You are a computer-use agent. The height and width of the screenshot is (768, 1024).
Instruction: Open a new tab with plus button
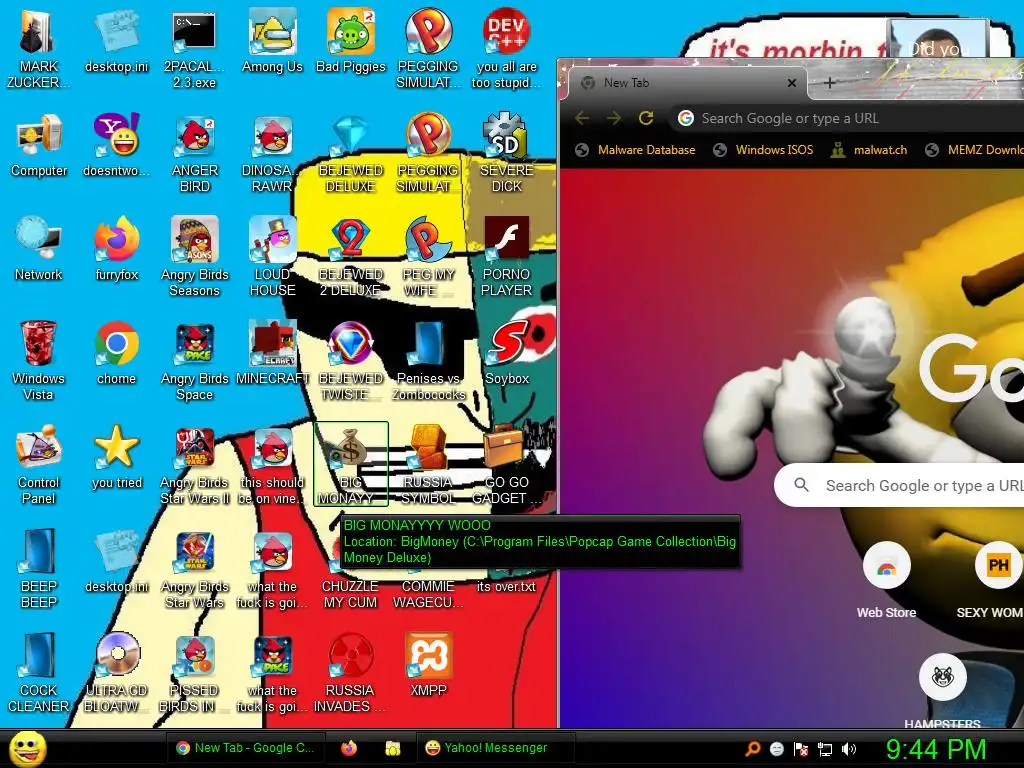click(x=829, y=83)
